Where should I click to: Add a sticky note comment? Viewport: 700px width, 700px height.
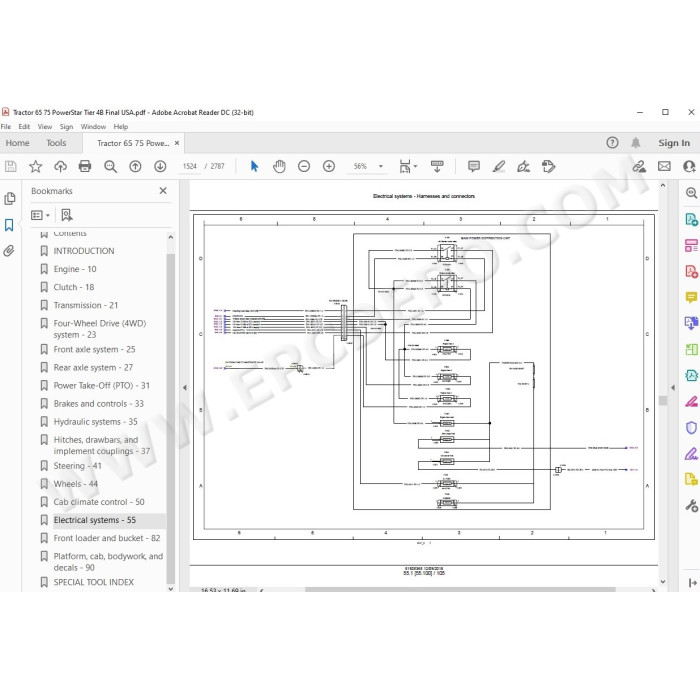click(x=474, y=167)
